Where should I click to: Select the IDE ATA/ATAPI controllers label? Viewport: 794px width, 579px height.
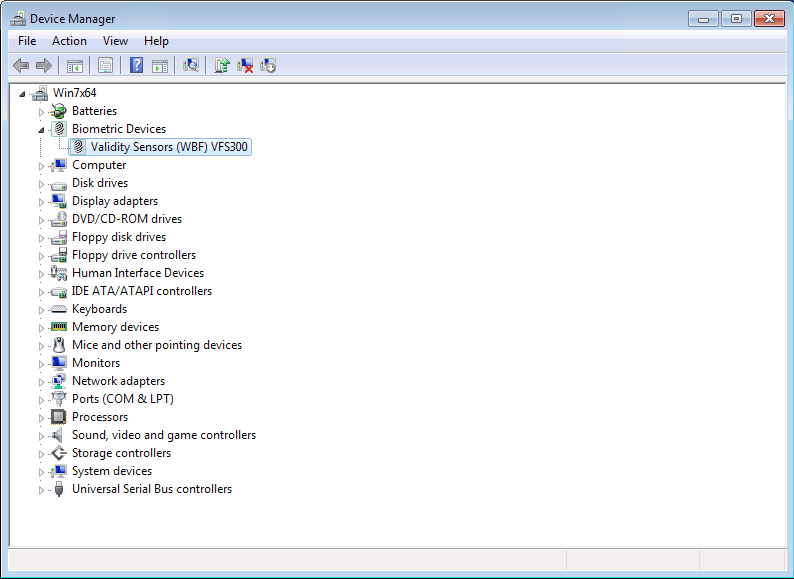142,291
